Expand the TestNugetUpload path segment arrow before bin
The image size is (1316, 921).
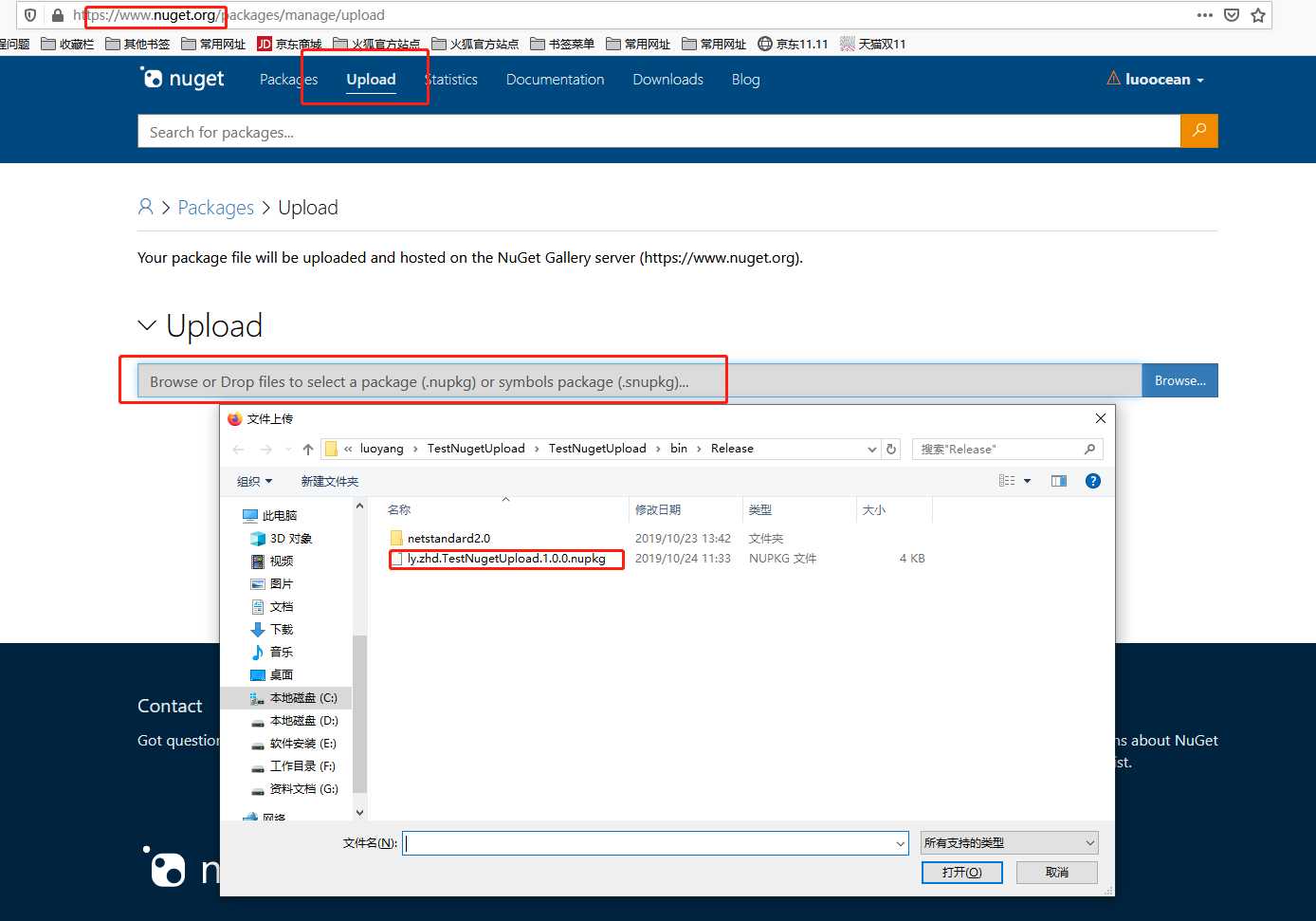click(659, 449)
